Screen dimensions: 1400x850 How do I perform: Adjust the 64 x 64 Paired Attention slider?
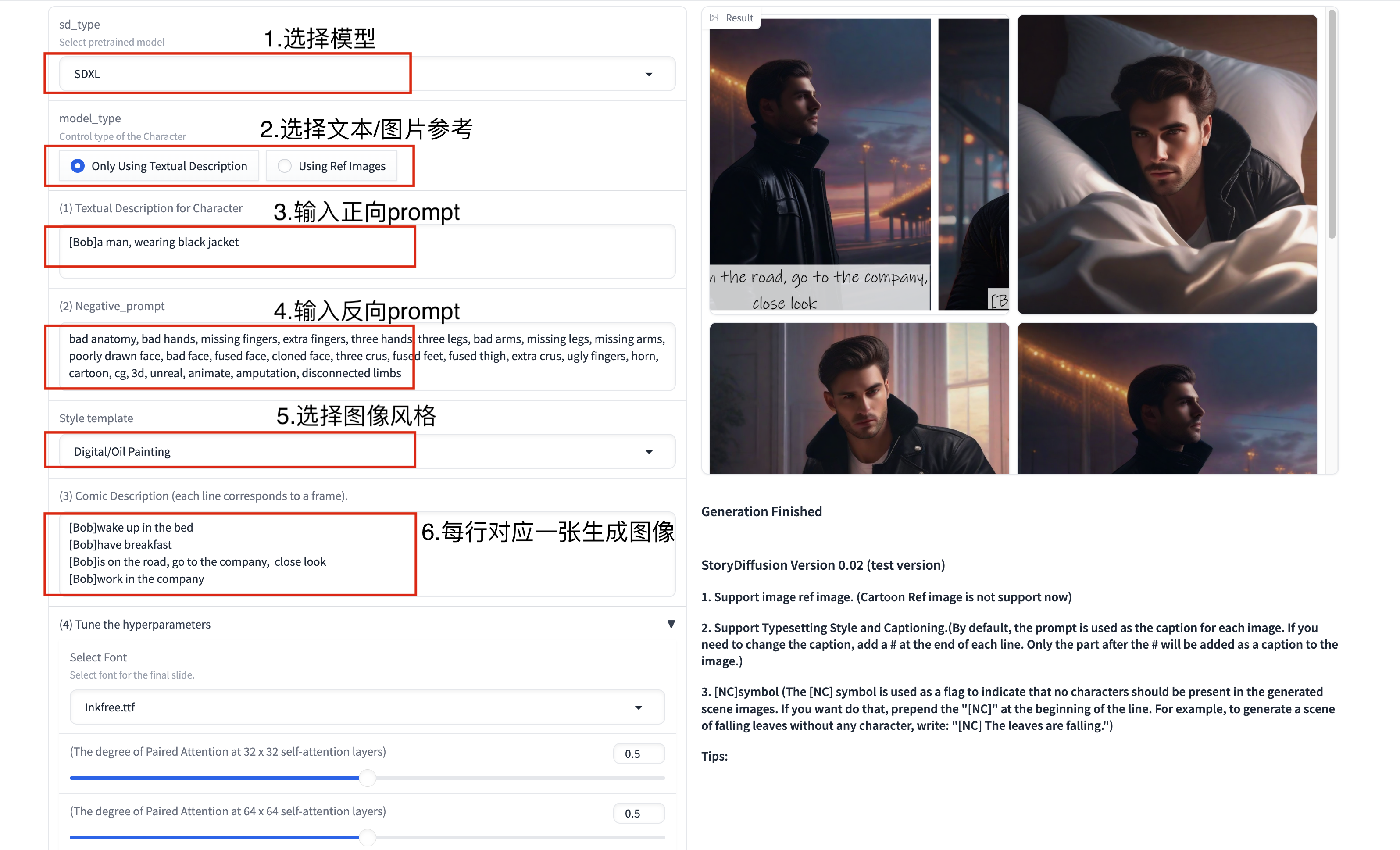tap(367, 838)
